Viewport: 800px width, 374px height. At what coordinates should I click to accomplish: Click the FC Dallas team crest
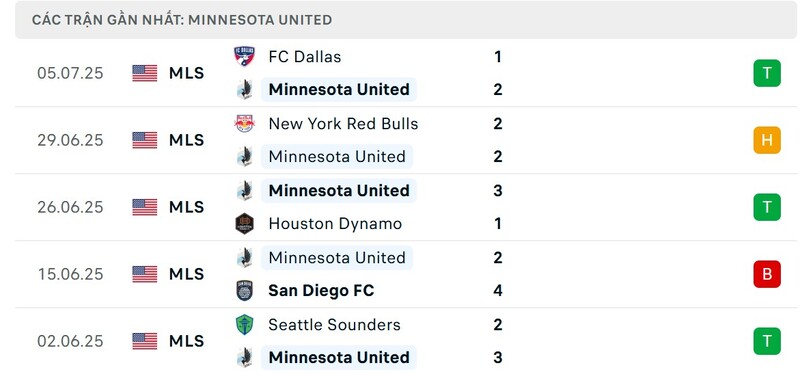244,57
